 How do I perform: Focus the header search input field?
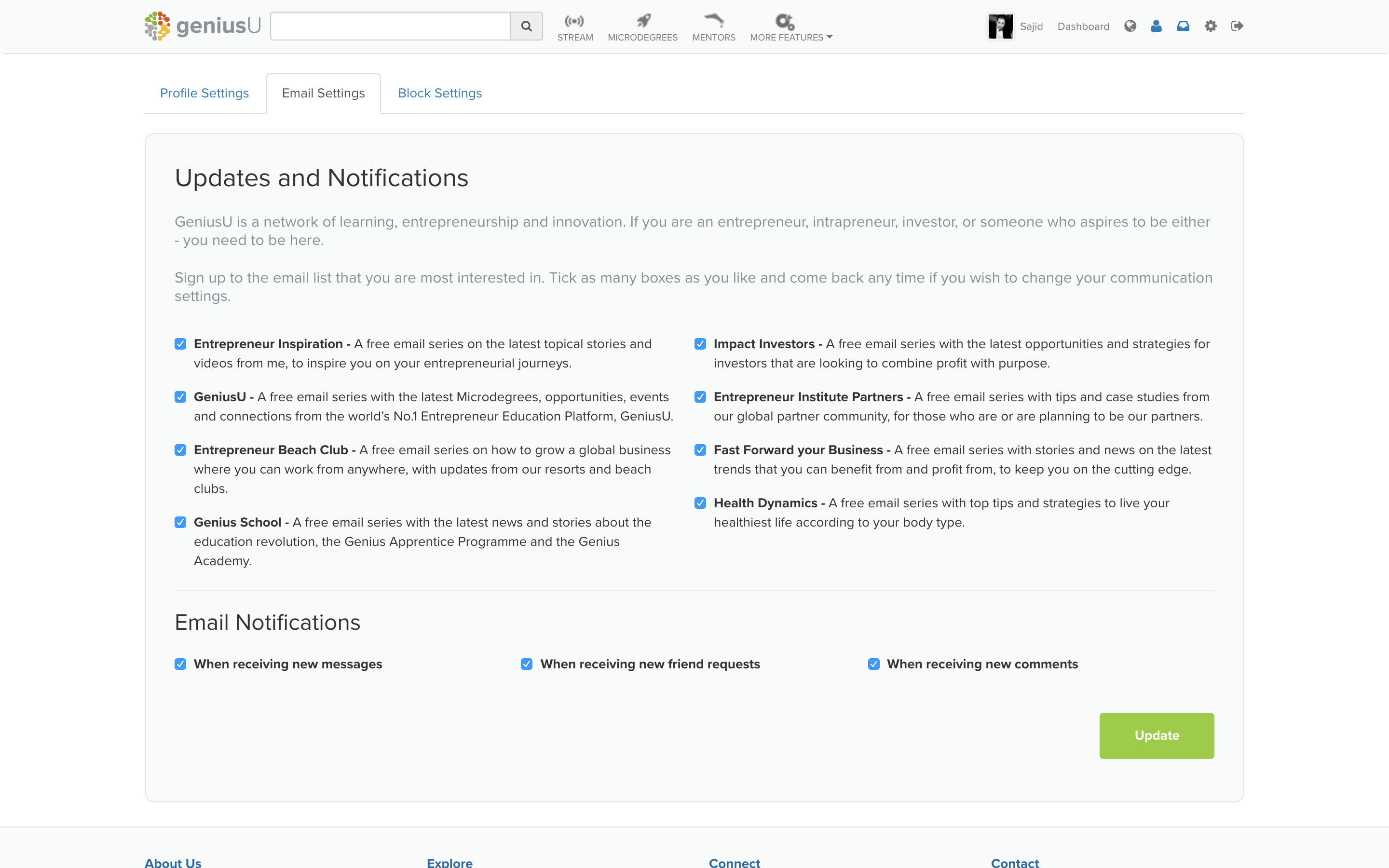[x=390, y=26]
